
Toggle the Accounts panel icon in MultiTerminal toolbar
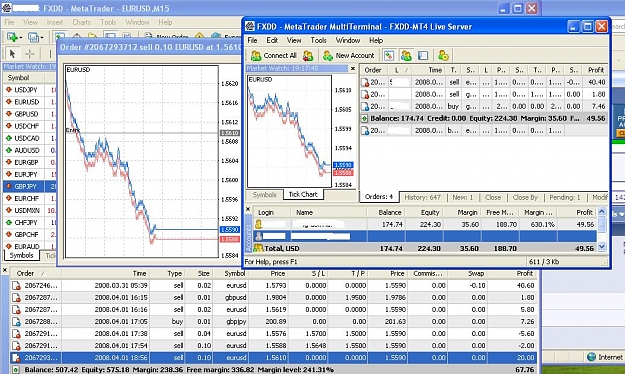pos(406,55)
